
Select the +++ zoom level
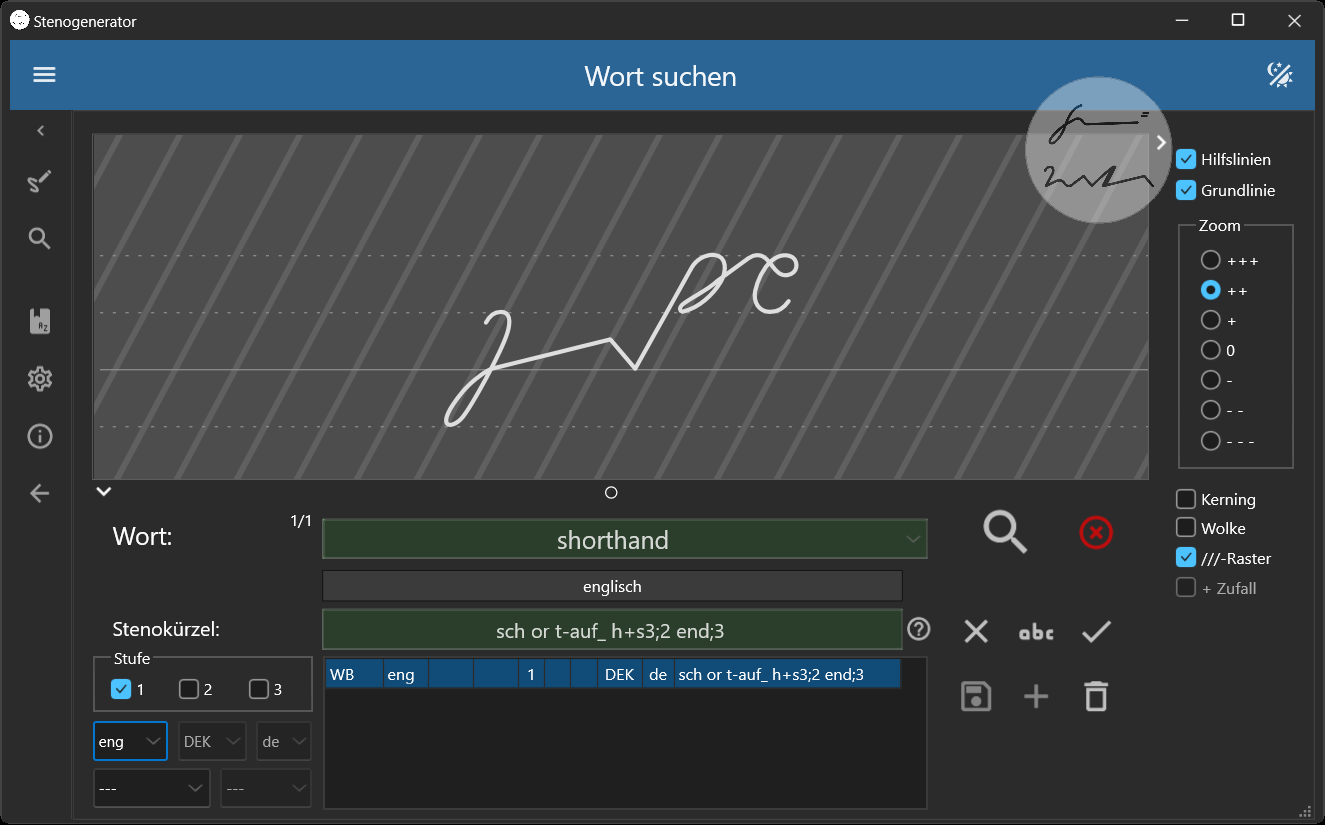(x=1209, y=260)
